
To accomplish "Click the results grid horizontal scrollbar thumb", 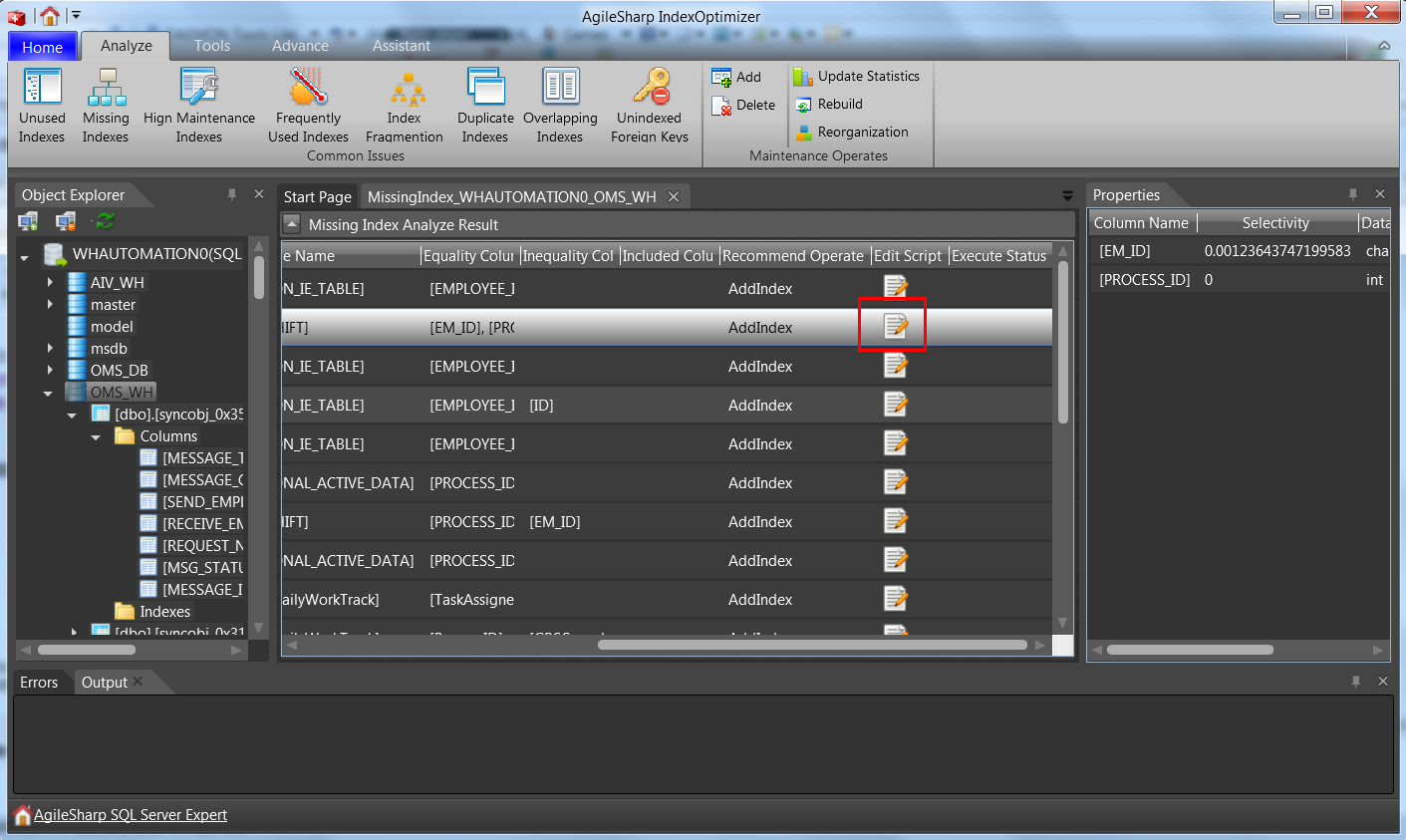I will point(812,646).
